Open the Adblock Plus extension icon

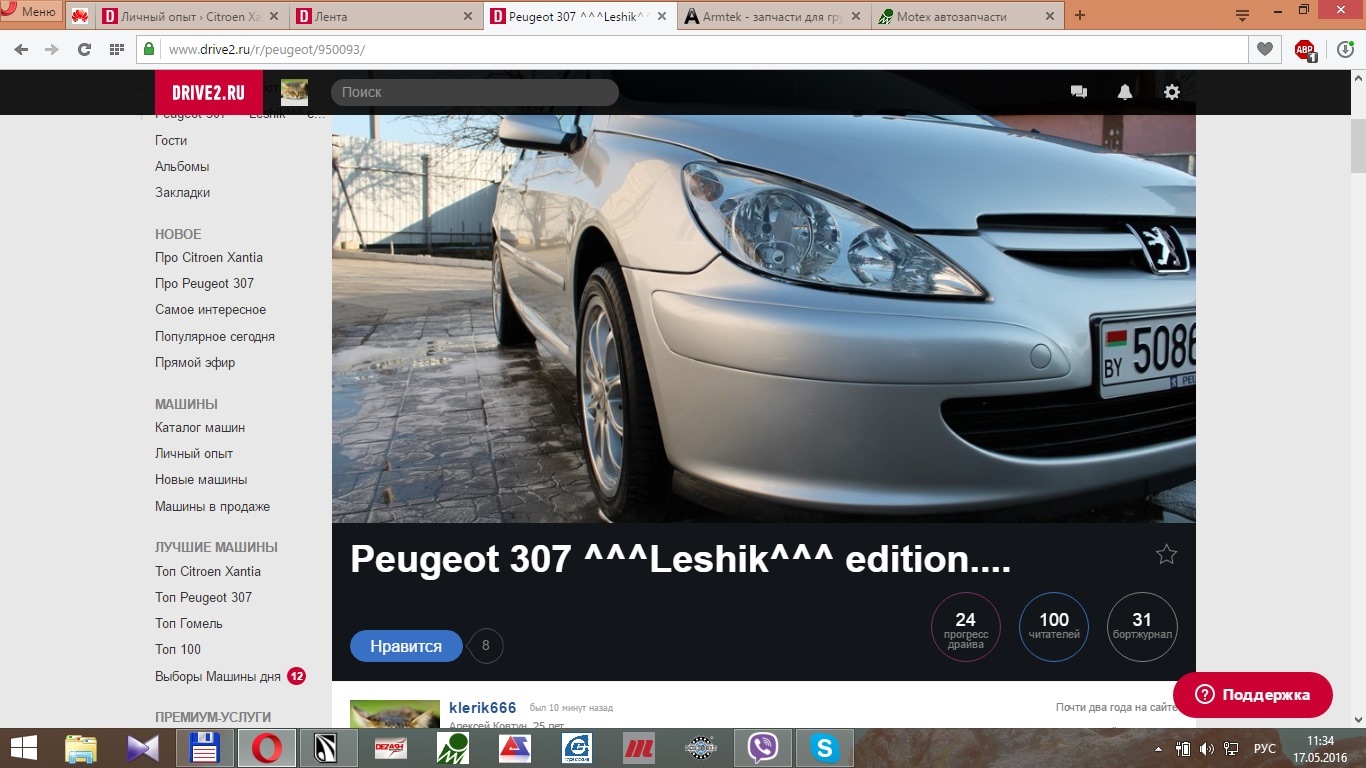tap(1305, 50)
